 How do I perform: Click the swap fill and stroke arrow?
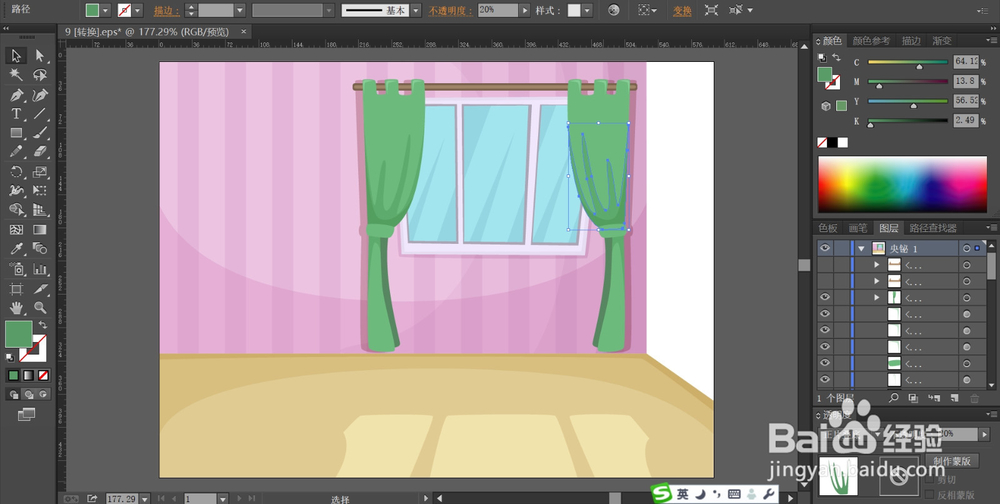pos(42,325)
